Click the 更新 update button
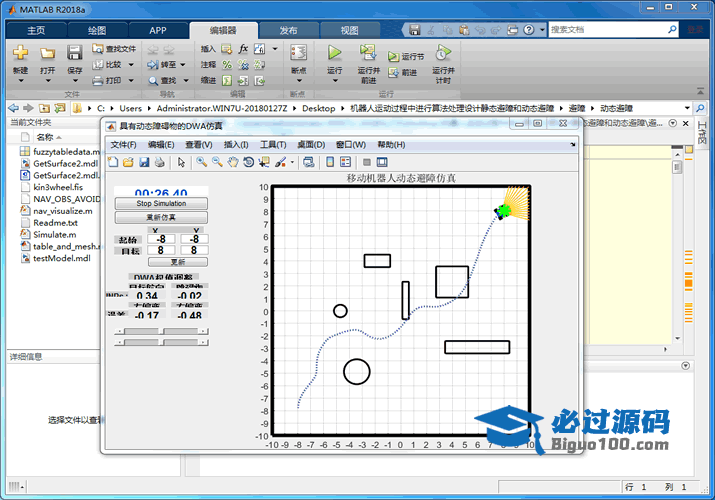 178,262
